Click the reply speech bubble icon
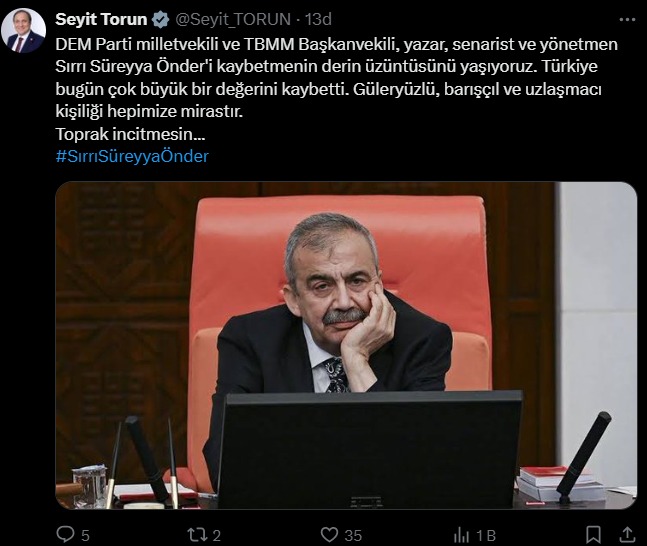Screen dimensions: 647x546 65,534
